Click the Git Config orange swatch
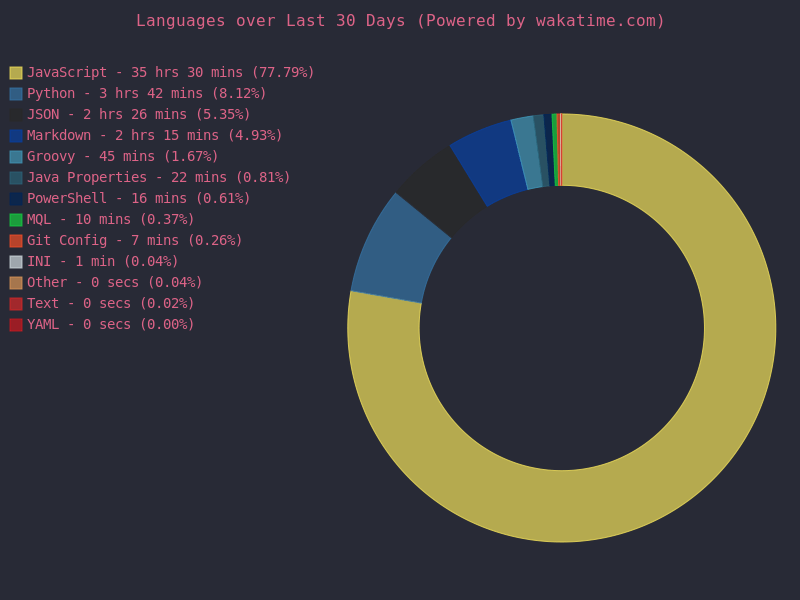The width and height of the screenshot is (800, 600). tap(16, 241)
